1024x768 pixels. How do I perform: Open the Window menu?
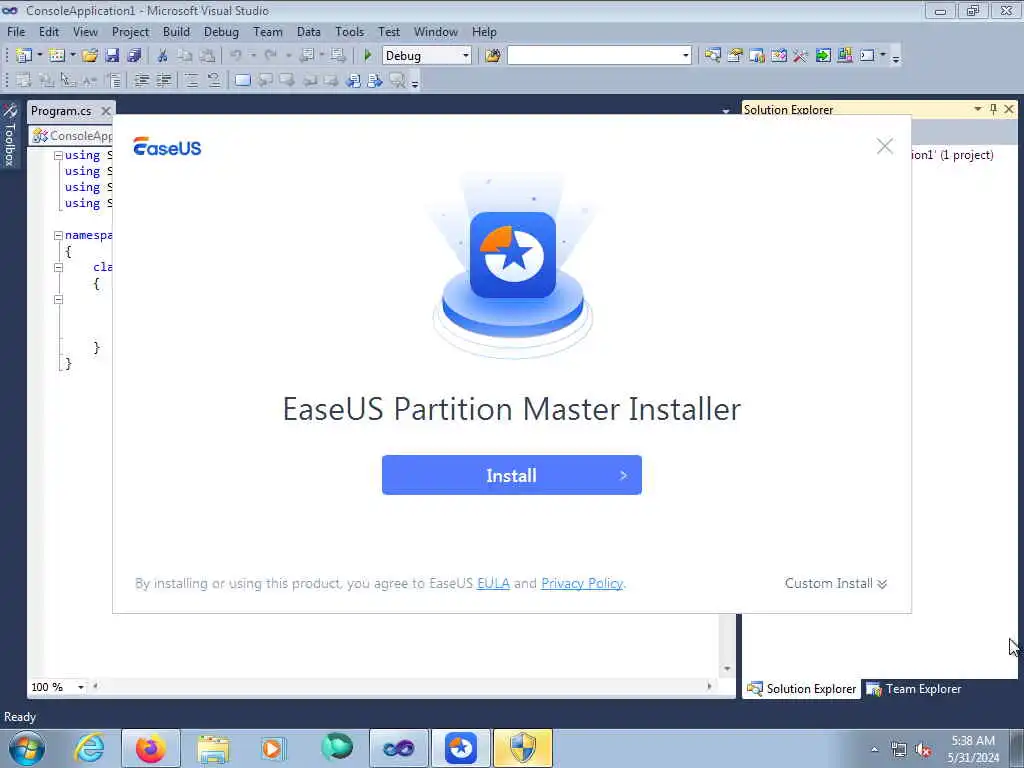tap(436, 31)
